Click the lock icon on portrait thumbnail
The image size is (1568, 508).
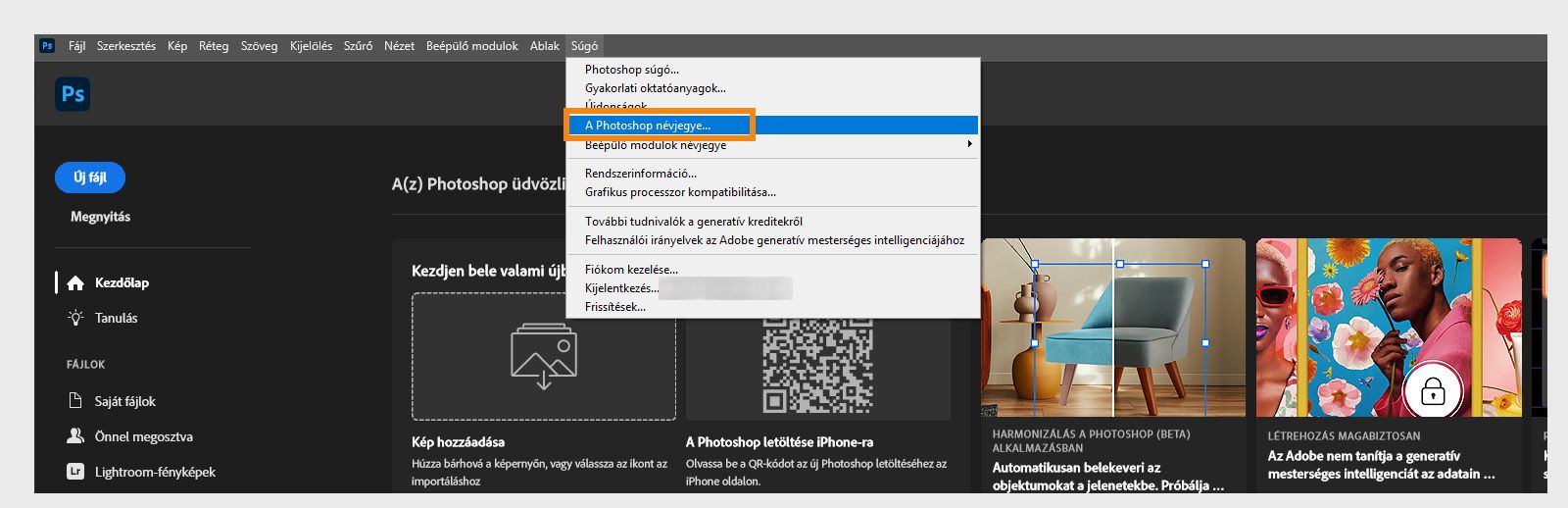[x=1433, y=391]
